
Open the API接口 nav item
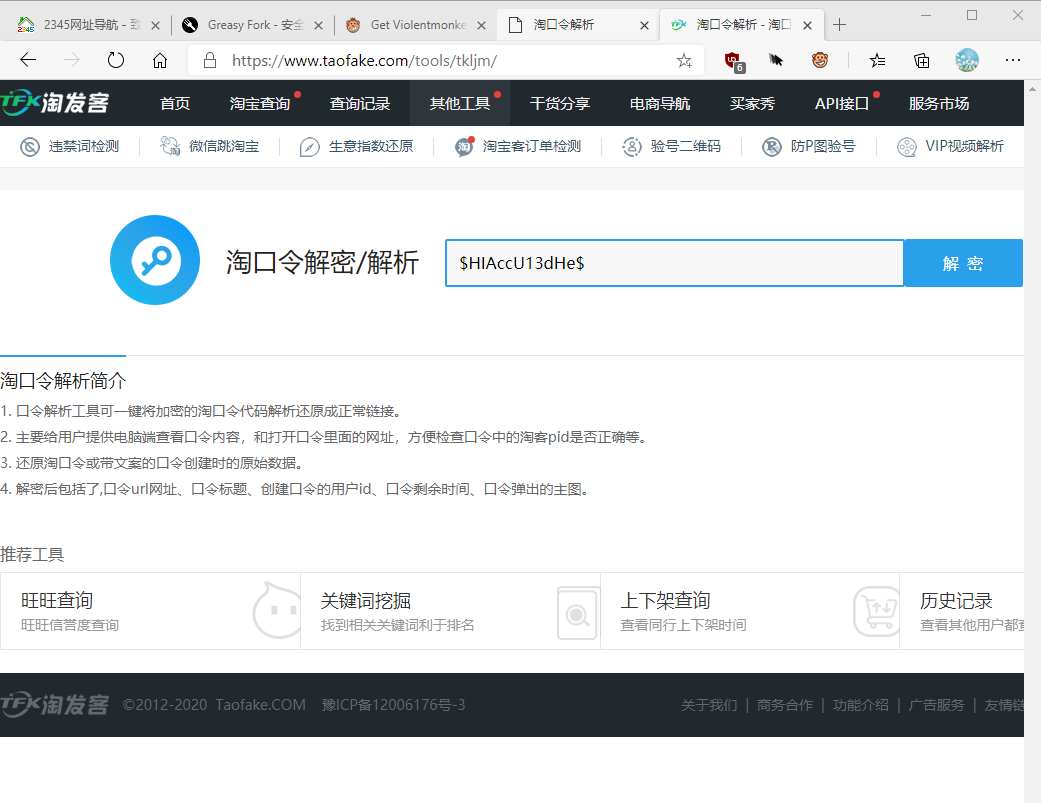(842, 104)
